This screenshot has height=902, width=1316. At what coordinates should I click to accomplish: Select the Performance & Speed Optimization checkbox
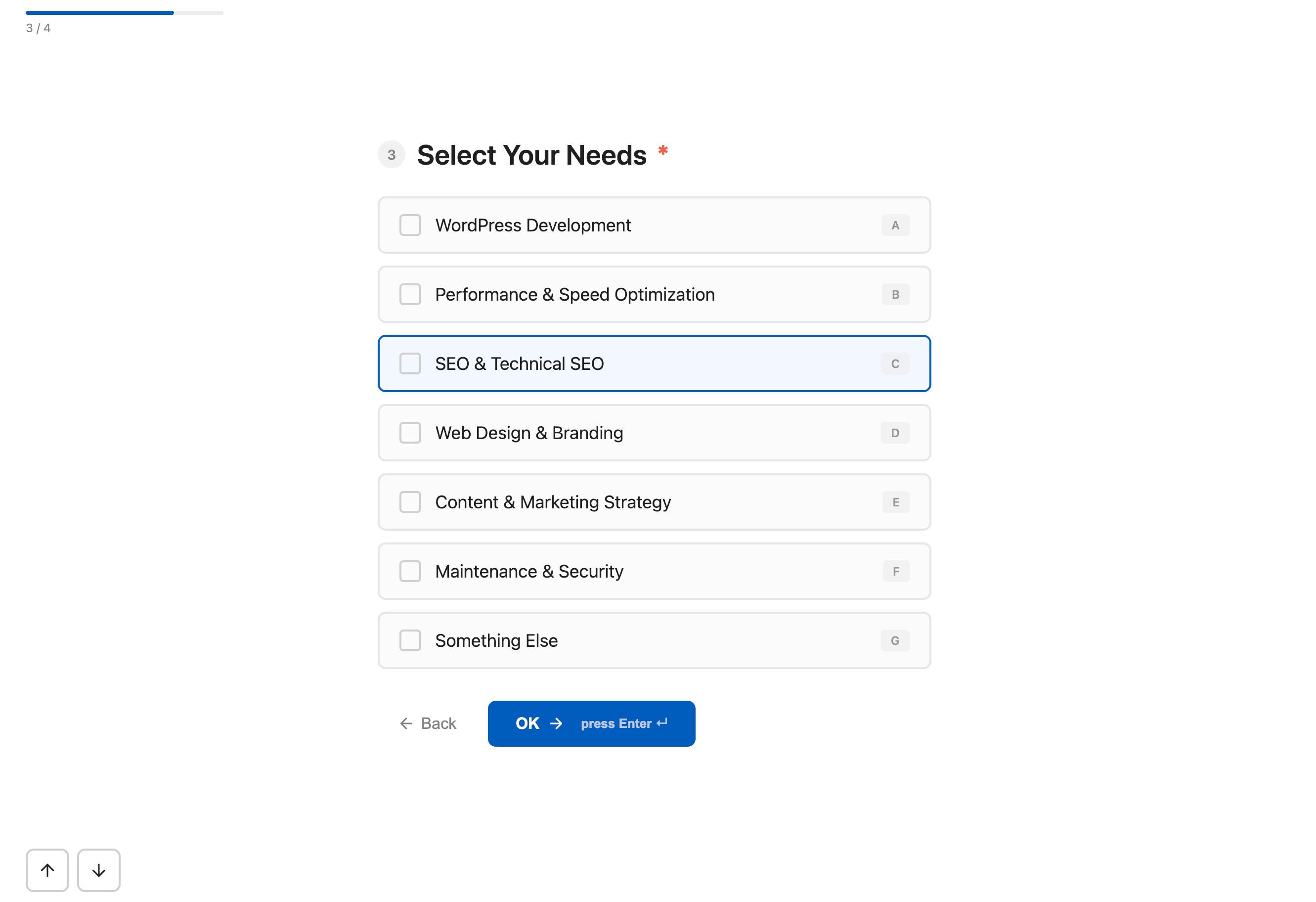410,295
